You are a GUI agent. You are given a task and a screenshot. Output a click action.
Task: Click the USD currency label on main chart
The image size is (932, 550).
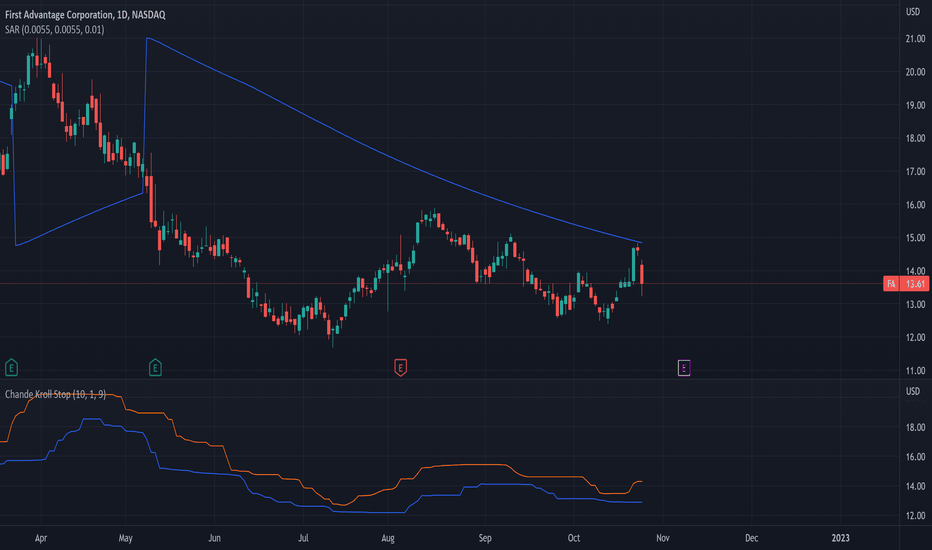pyautogui.click(x=913, y=12)
